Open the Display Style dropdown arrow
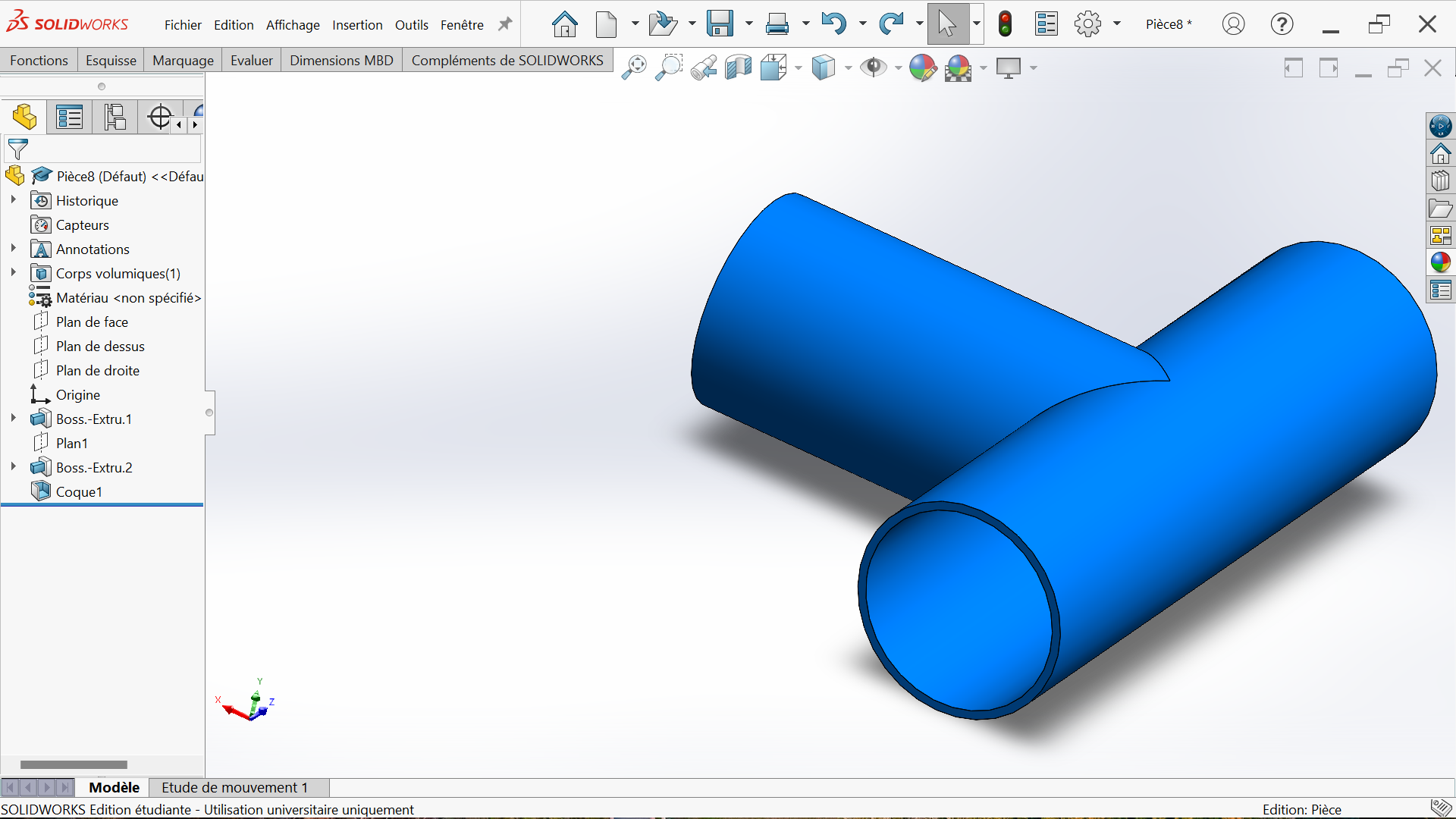Image resolution: width=1456 pixels, height=819 pixels. [x=848, y=68]
